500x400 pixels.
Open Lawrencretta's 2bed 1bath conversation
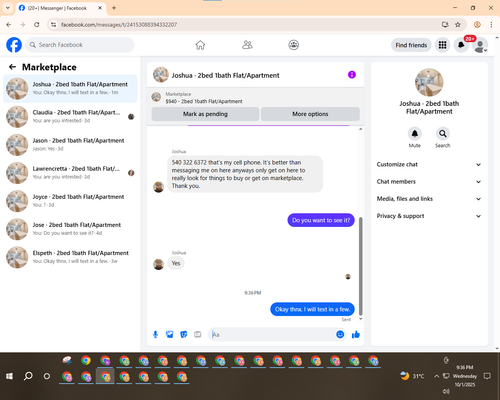70,173
